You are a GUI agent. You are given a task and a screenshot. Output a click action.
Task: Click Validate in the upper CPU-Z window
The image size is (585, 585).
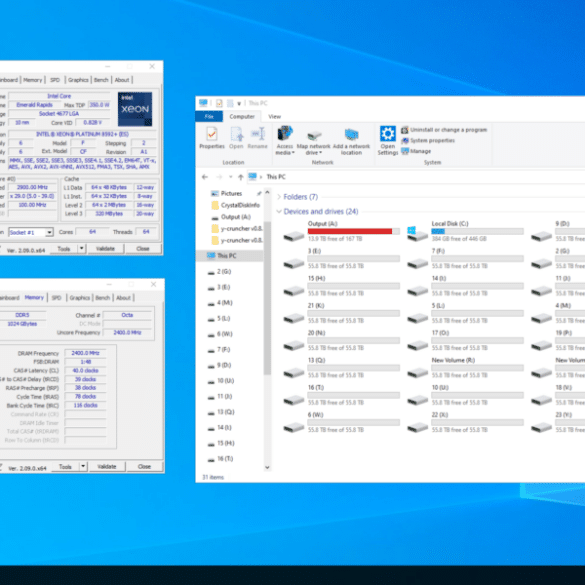105,248
